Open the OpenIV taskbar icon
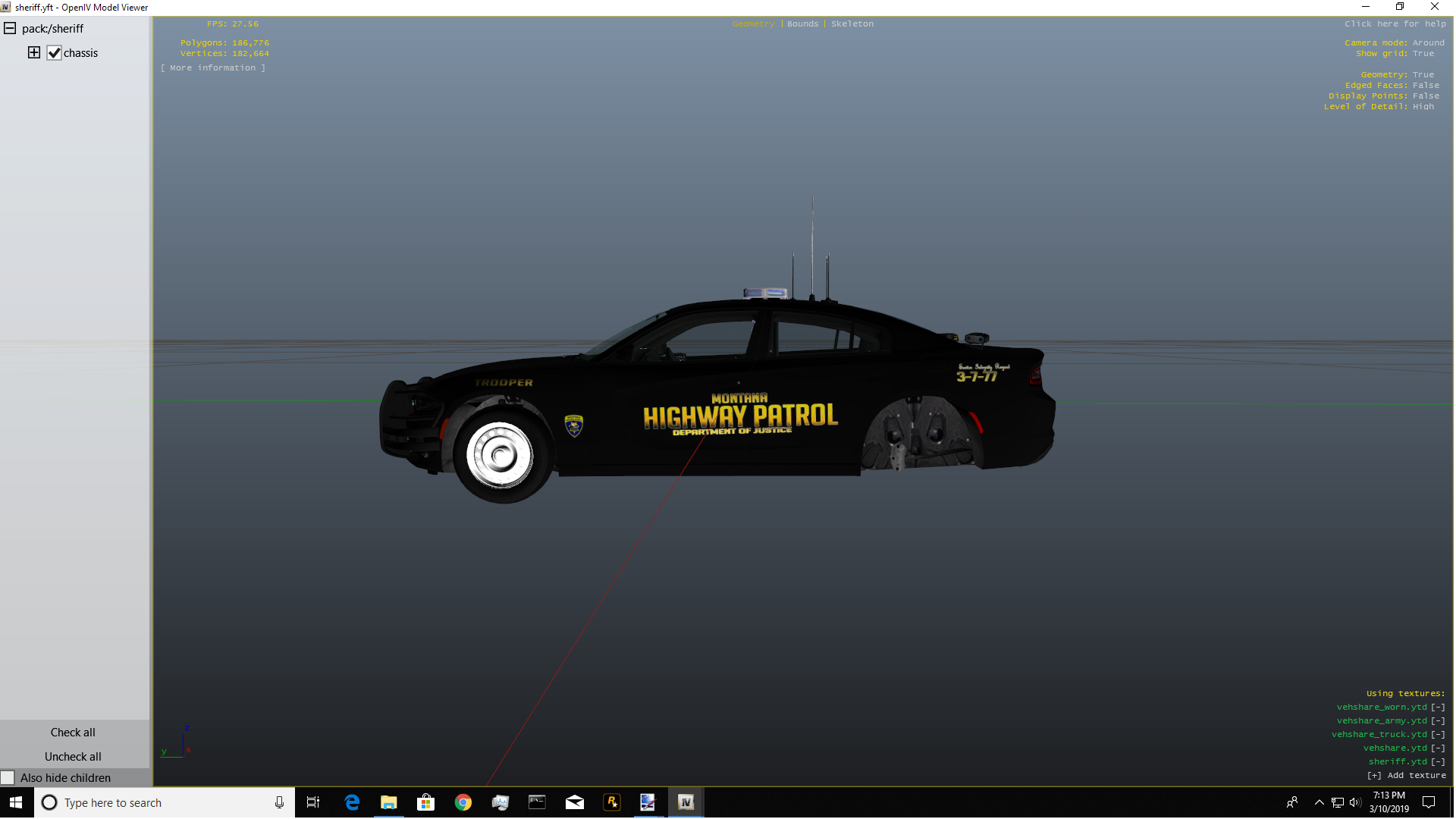 pyautogui.click(x=686, y=802)
